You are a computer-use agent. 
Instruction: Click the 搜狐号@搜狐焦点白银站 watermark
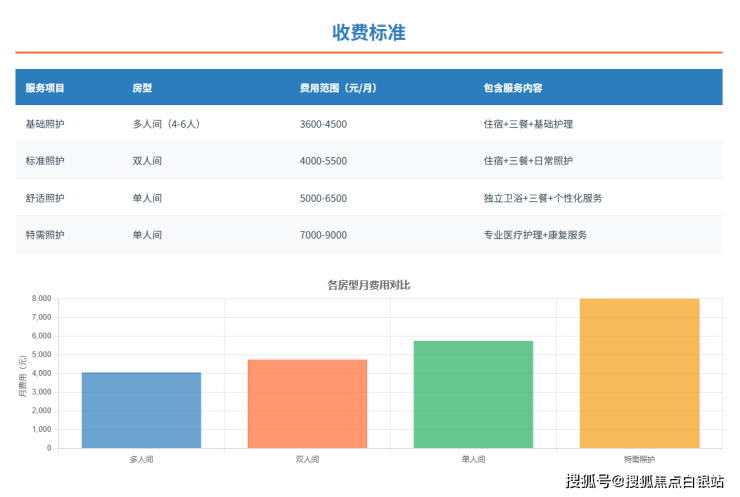(645, 482)
